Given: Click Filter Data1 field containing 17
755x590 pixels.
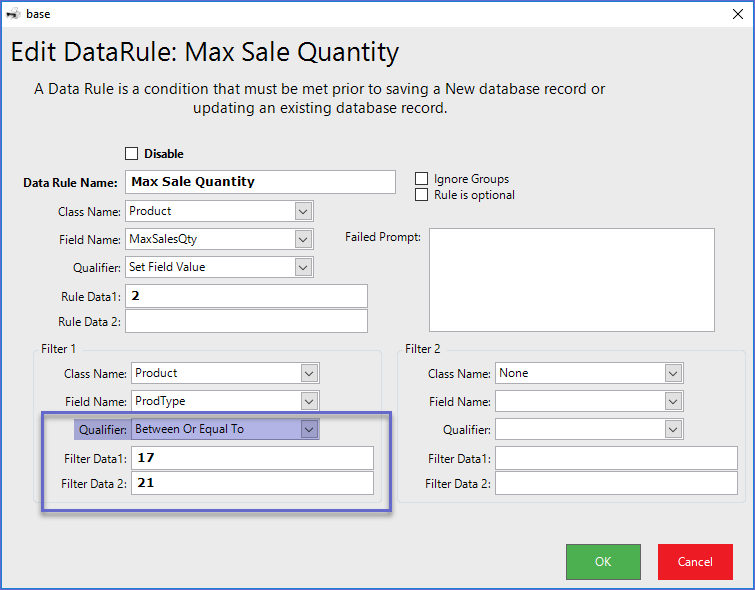Looking at the screenshot, I should pos(252,458).
